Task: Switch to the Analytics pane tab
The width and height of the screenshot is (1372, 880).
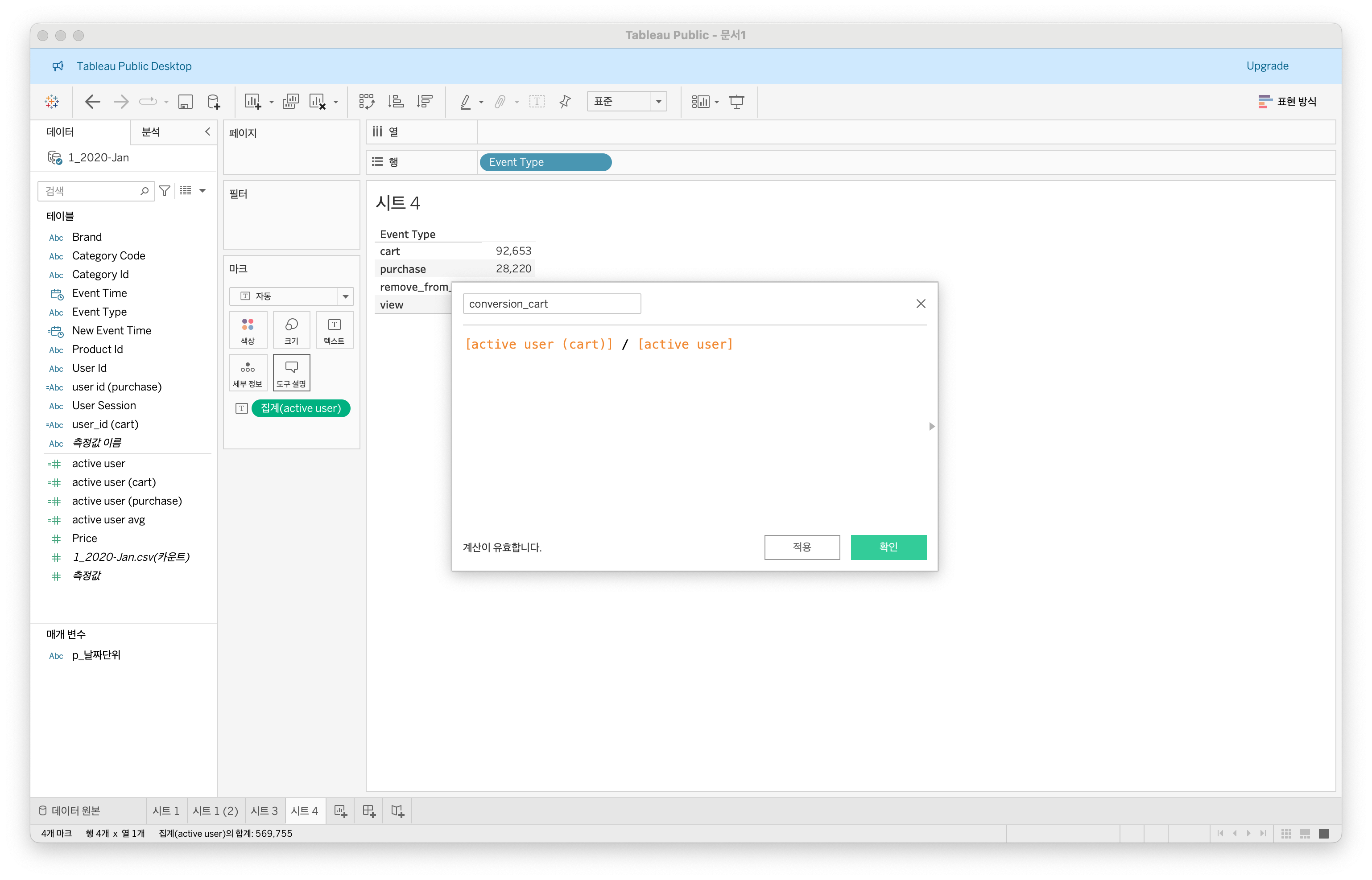Action: pyautogui.click(x=151, y=132)
